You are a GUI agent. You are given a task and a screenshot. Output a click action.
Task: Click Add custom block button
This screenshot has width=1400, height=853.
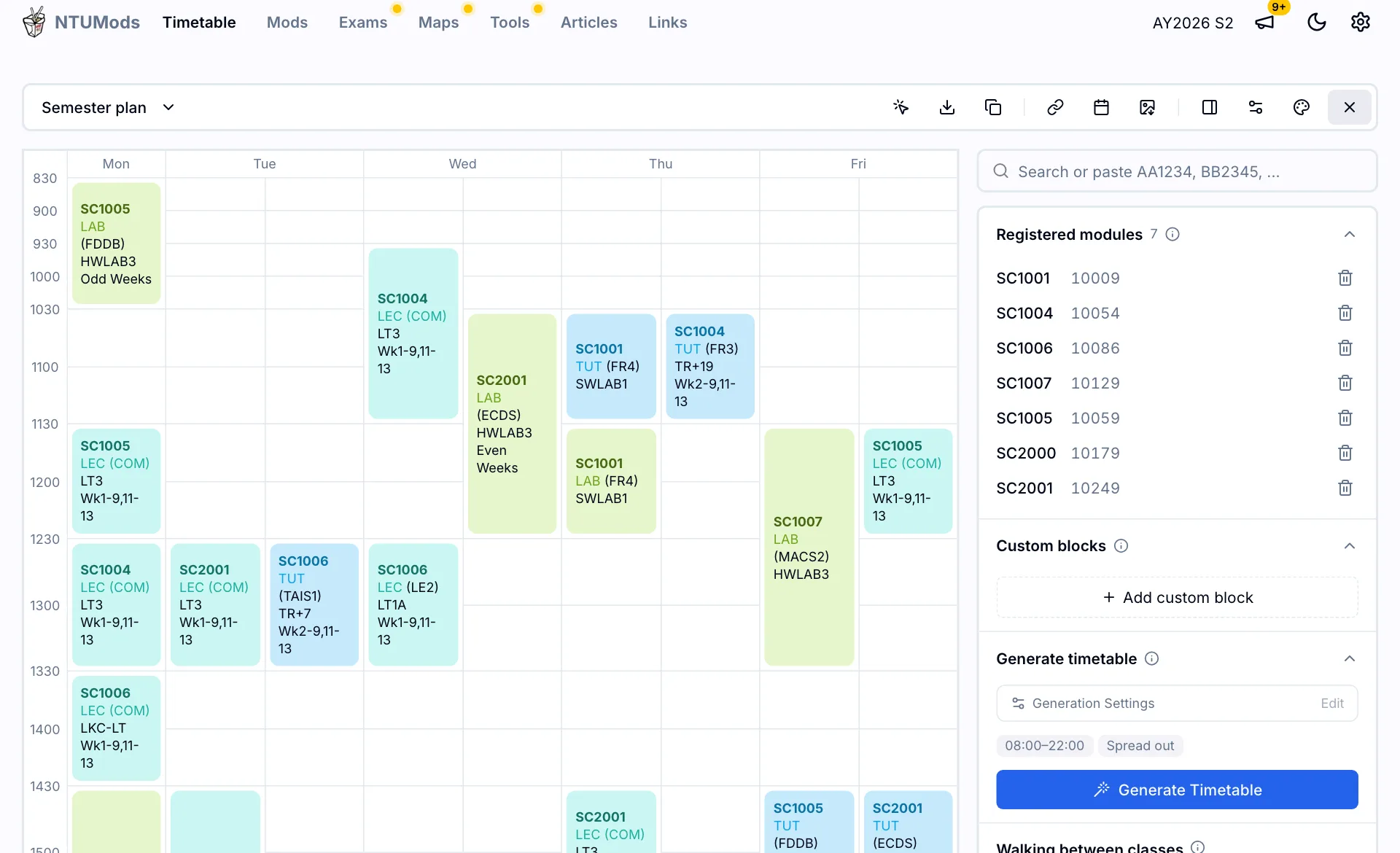[x=1177, y=598]
